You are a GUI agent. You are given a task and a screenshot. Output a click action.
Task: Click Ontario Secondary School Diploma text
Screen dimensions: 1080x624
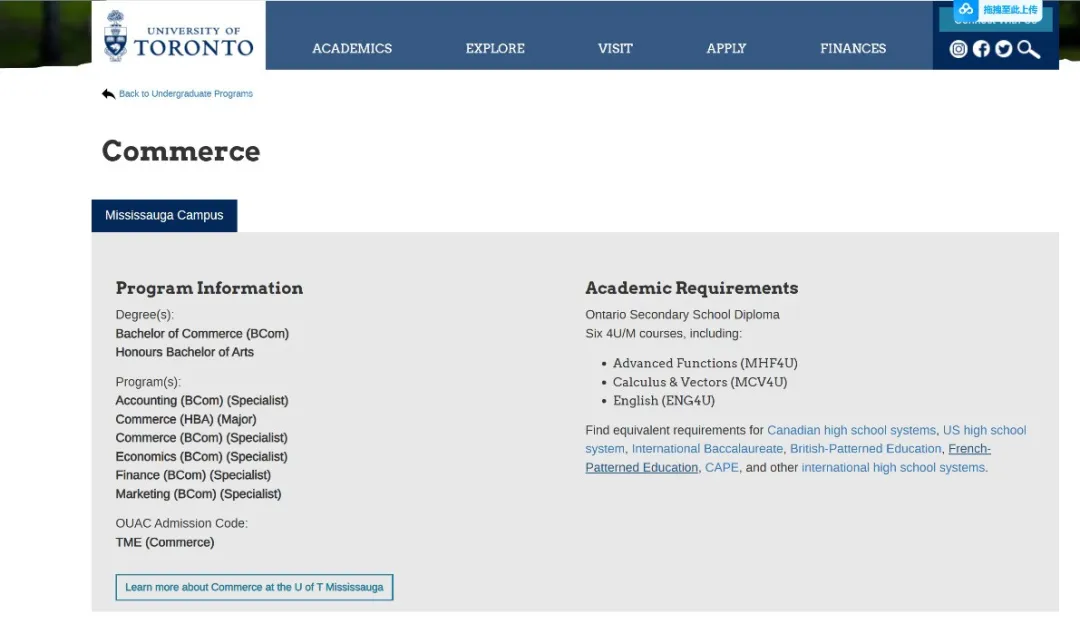pyautogui.click(x=683, y=315)
